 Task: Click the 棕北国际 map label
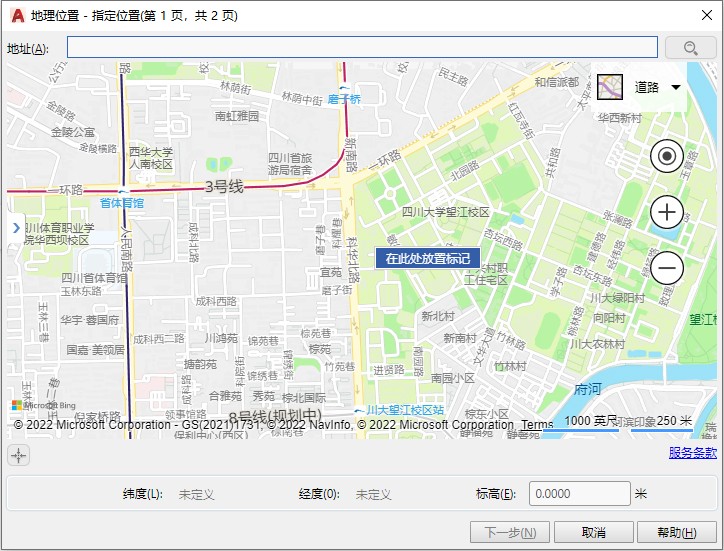[304, 397]
